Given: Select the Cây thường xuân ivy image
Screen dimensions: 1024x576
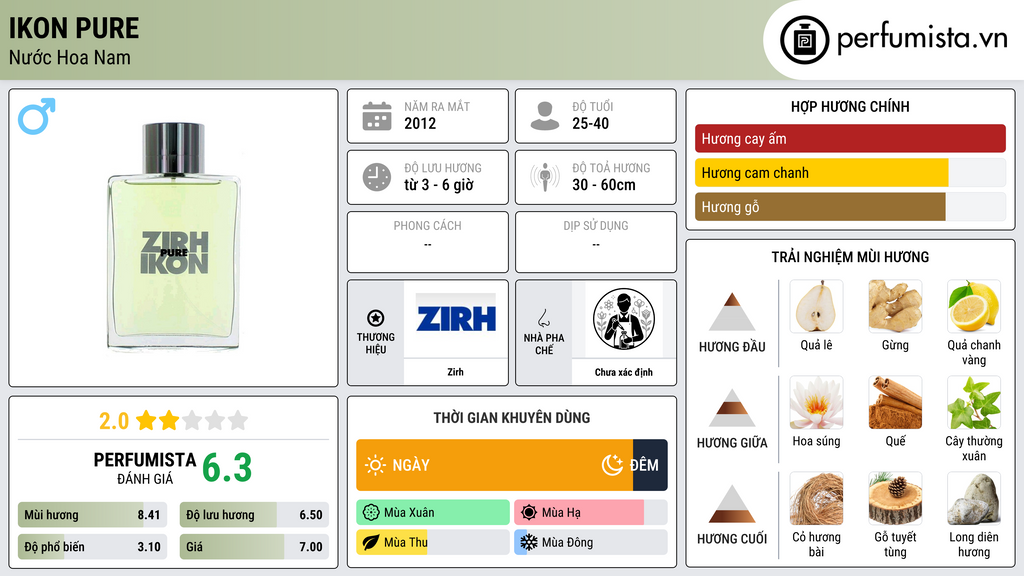Looking at the screenshot, I should click(974, 402).
